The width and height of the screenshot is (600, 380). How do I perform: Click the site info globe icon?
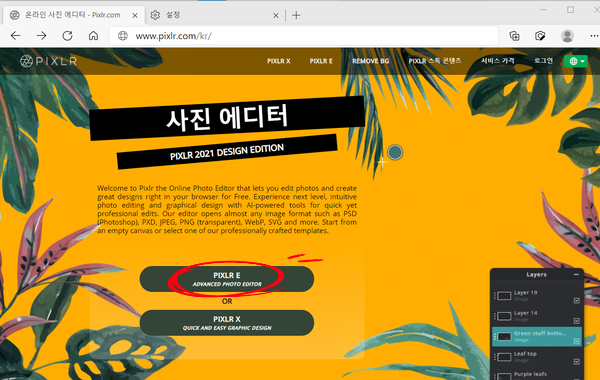[123, 36]
